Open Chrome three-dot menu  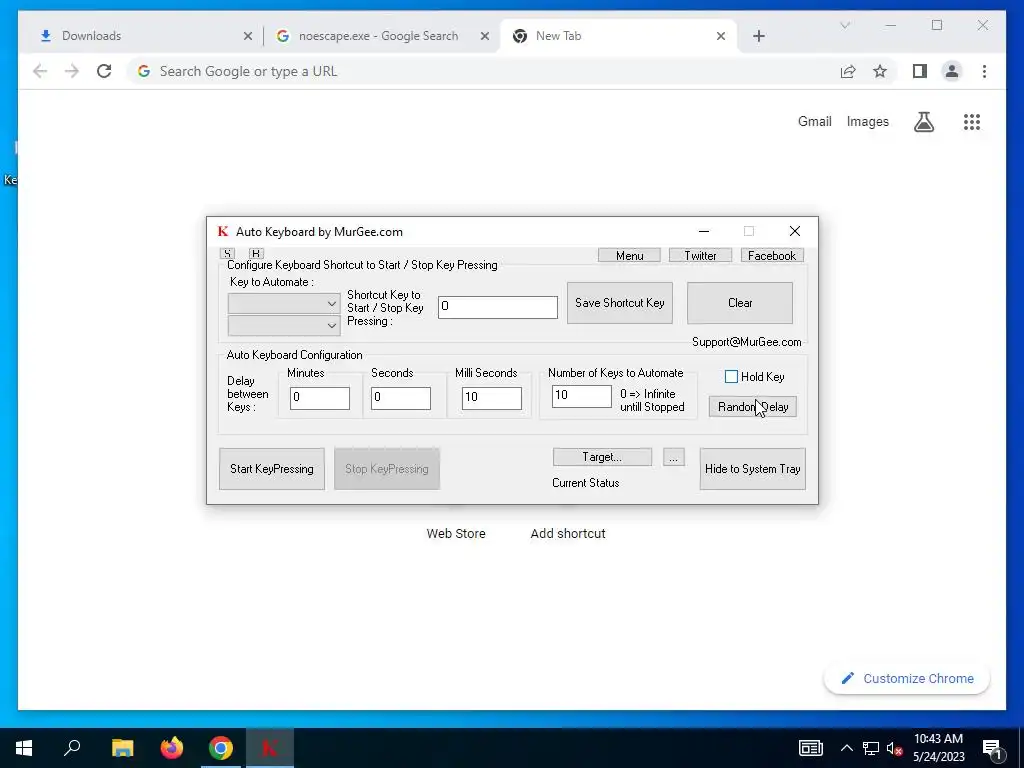[984, 71]
